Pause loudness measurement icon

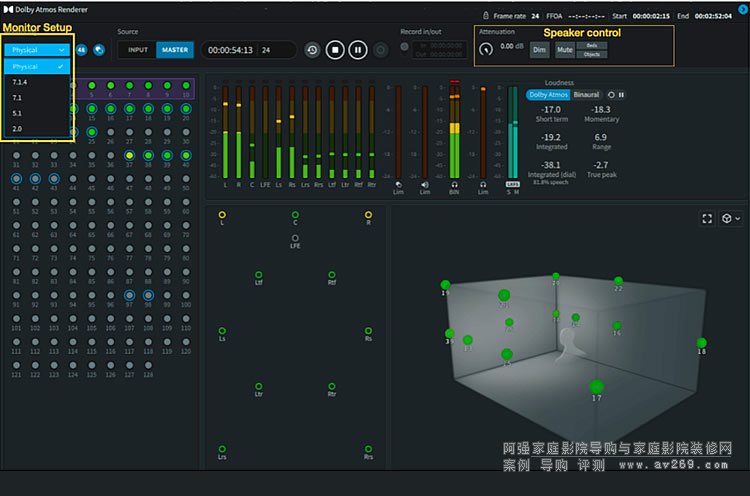pyautogui.click(x=622, y=95)
